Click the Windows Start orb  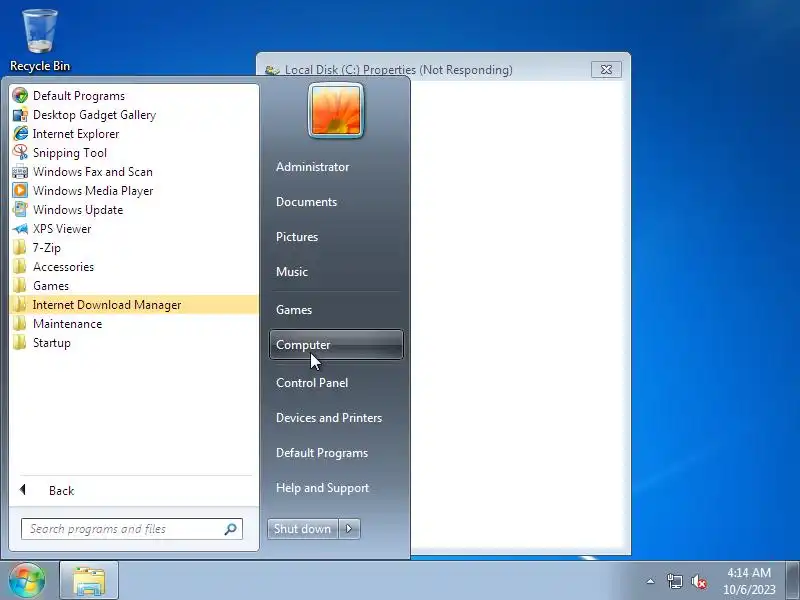pos(27,581)
